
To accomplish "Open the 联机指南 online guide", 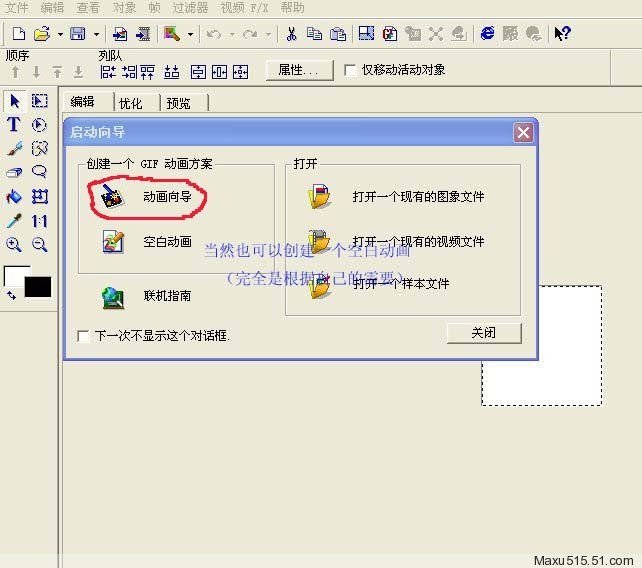I will click(147, 296).
